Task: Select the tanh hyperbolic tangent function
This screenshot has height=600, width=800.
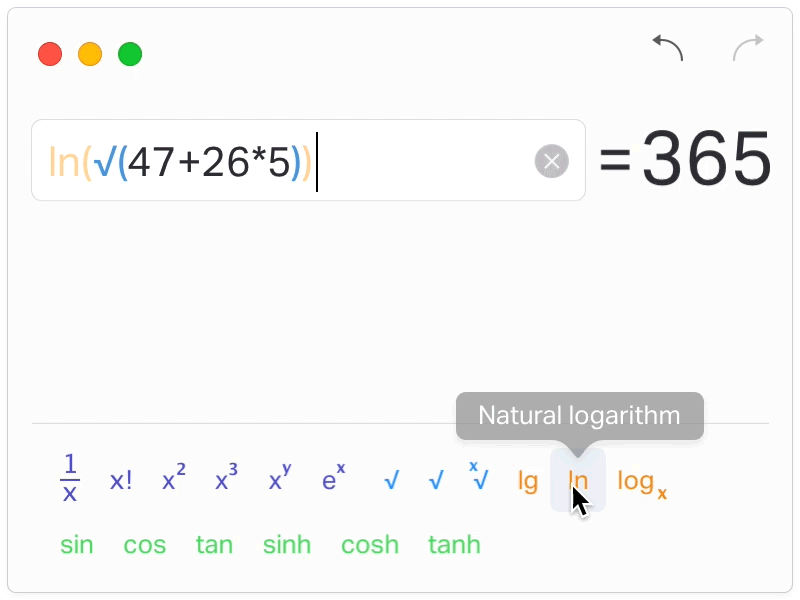Action: 454,545
